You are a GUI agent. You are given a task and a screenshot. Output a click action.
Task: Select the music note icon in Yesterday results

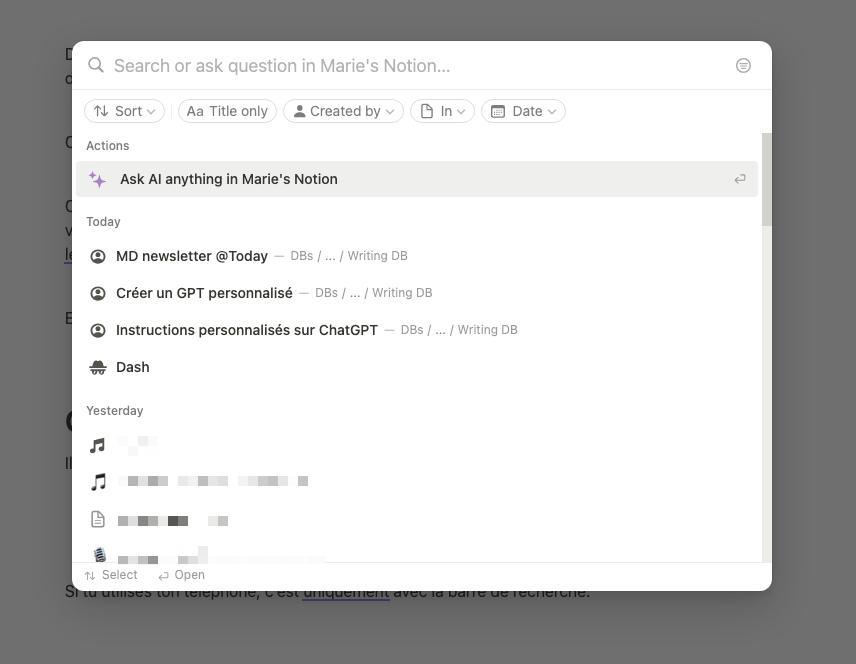[97, 443]
